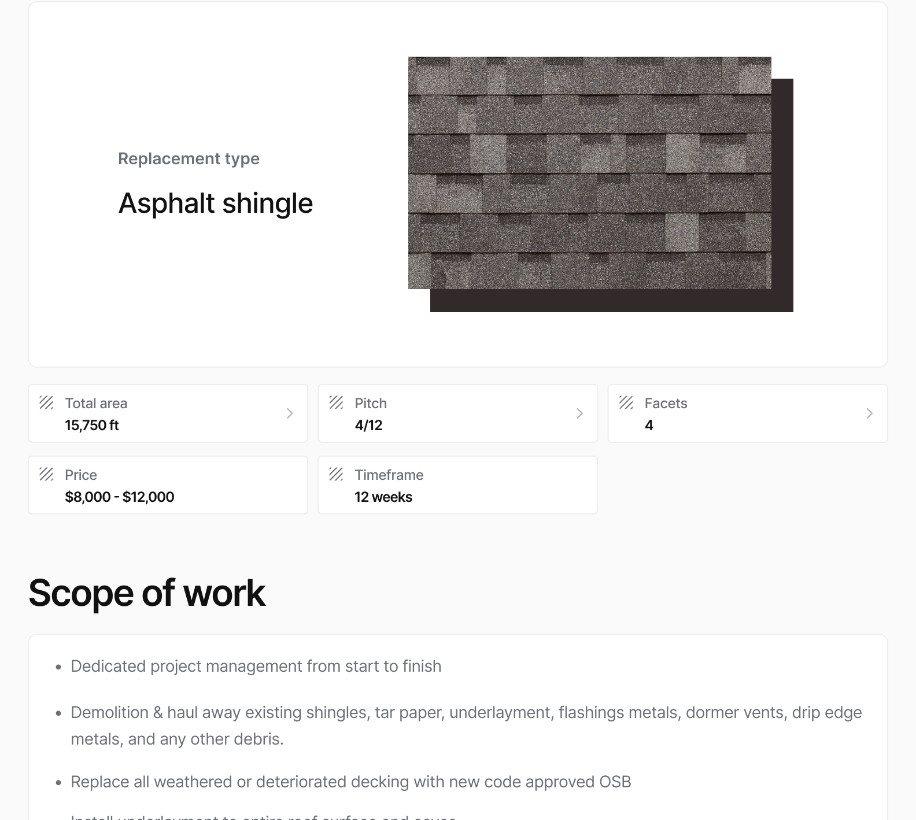Click the Facets label text
Image resolution: width=916 pixels, height=820 pixels.
pyautogui.click(x=665, y=403)
